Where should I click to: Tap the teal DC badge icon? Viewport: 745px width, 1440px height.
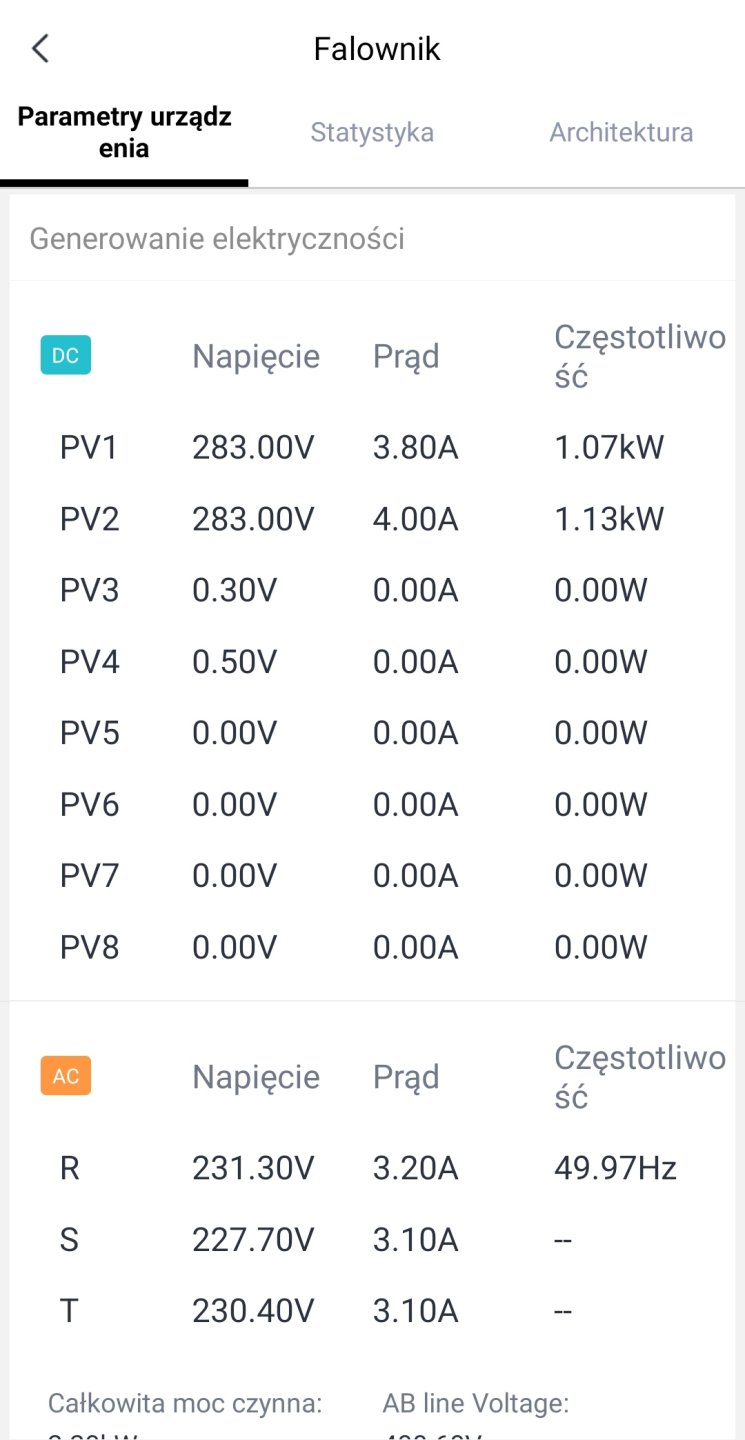[65, 356]
